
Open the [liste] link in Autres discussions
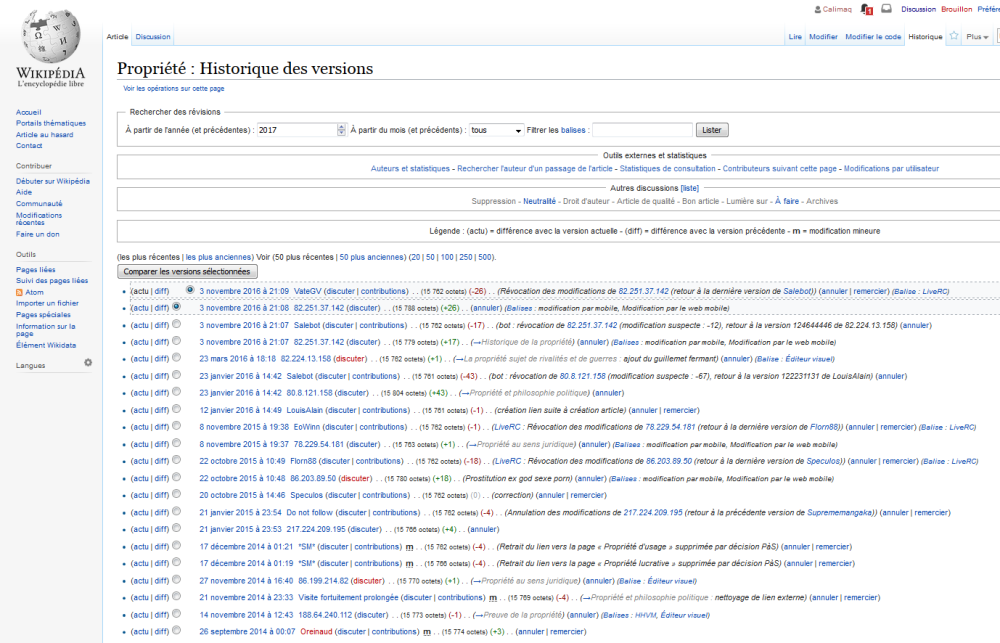click(x=689, y=189)
